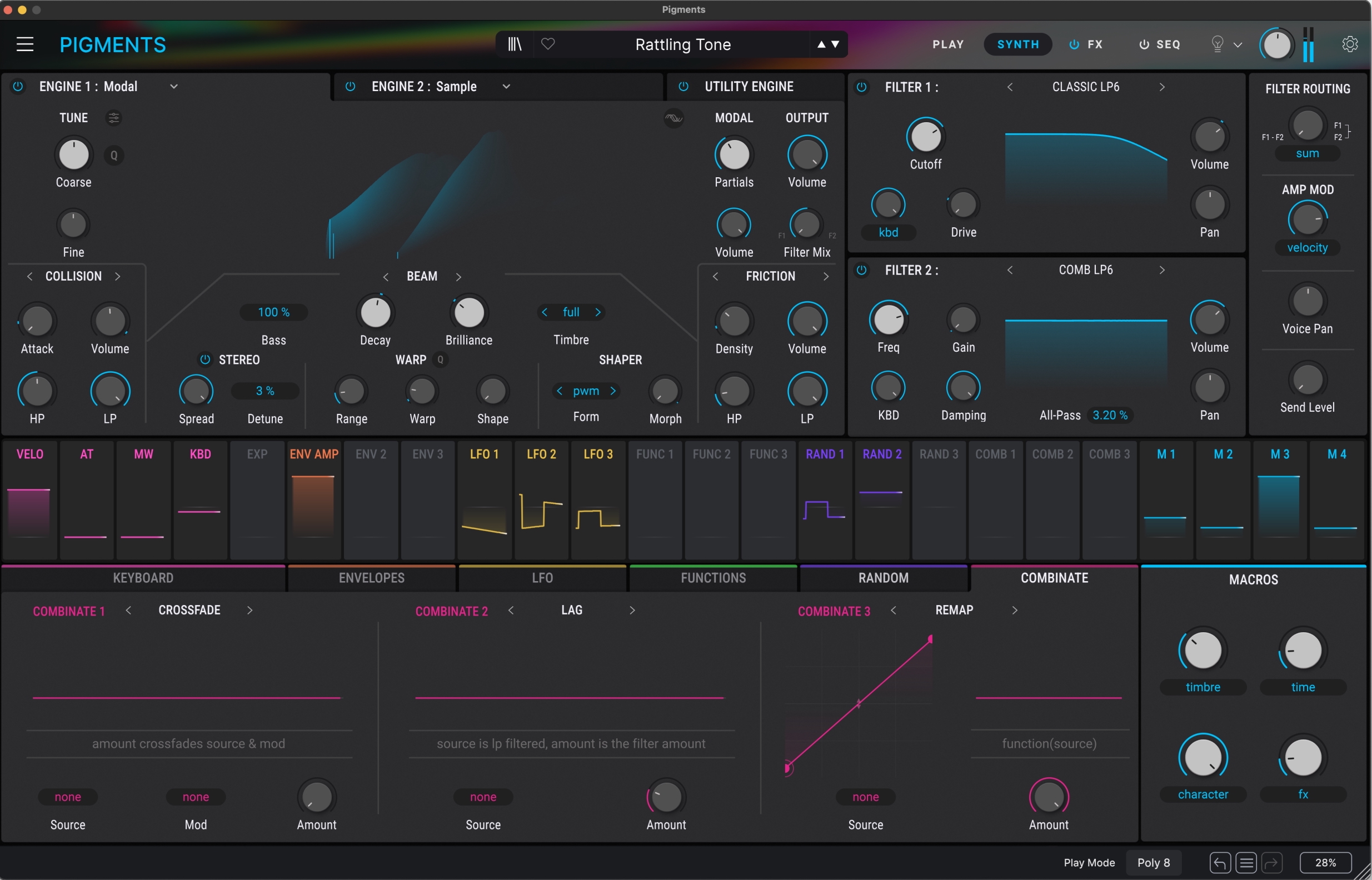The height and width of the screenshot is (880, 1372).
Task: Switch to the ENVELOPES tab
Action: tap(371, 578)
